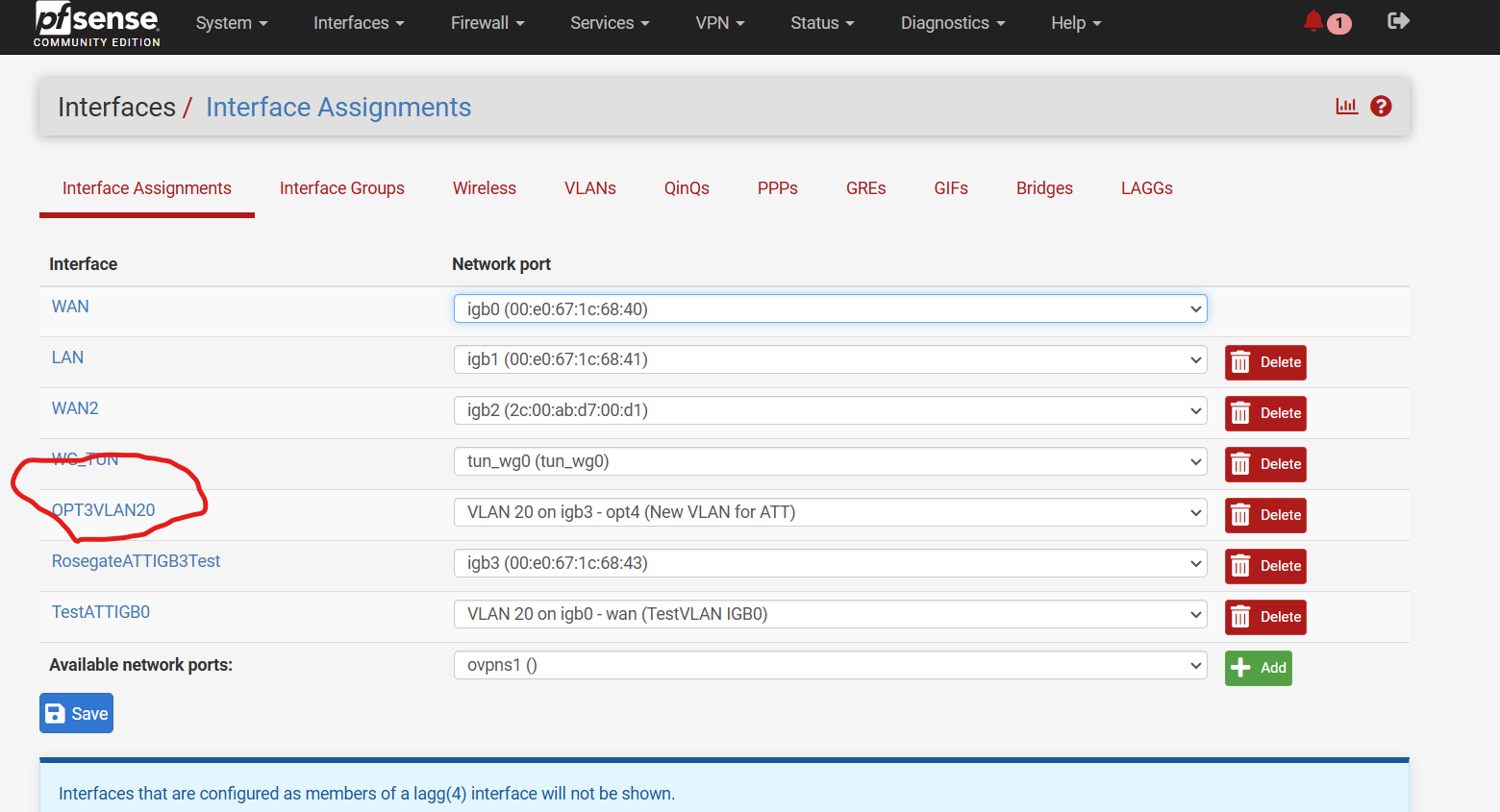Open the VPN menu
The width and height of the screenshot is (1500, 812).
(720, 23)
